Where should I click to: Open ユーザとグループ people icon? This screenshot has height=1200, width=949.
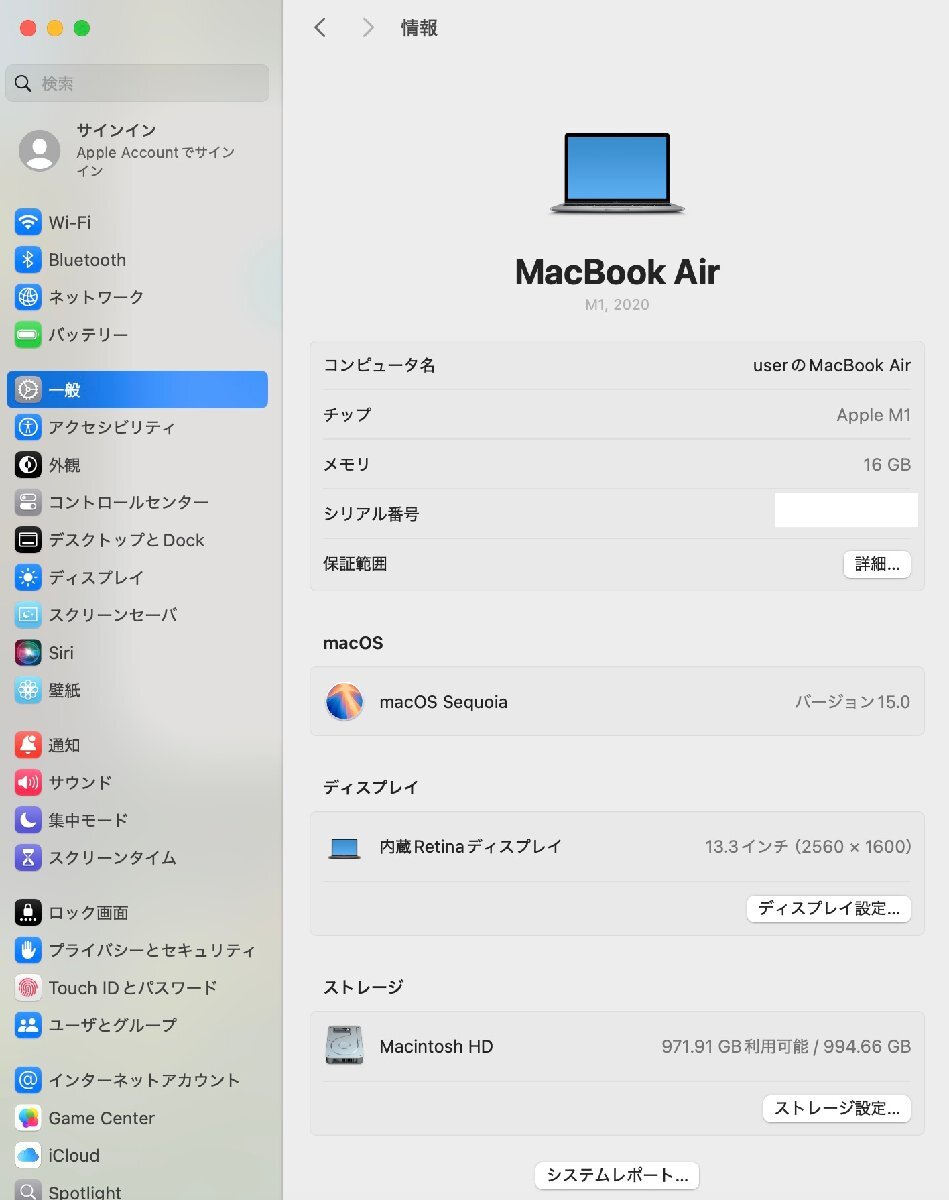(28, 1025)
